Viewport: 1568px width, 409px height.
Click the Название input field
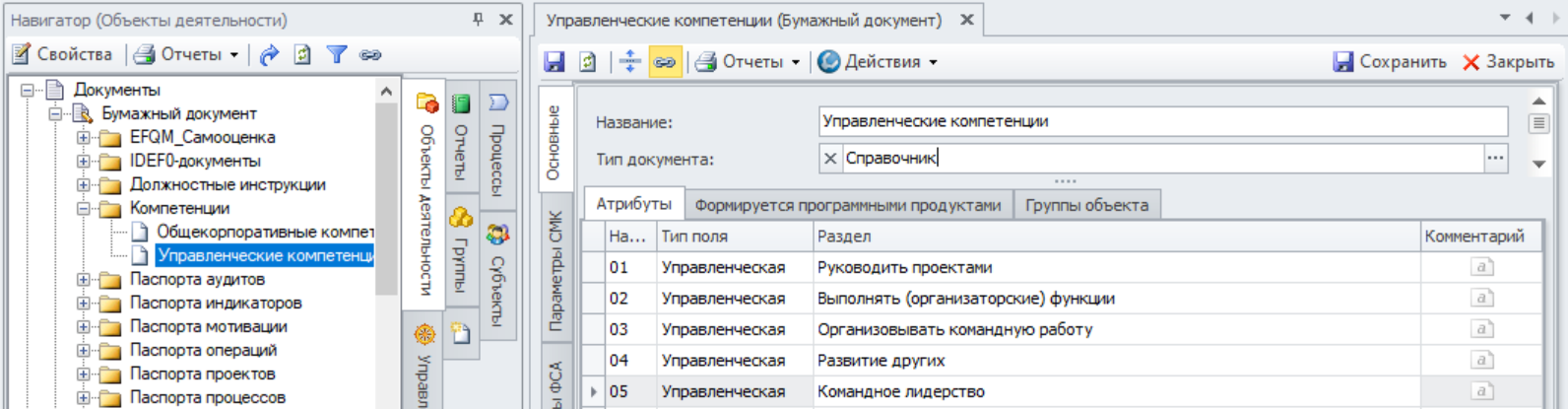[x=1162, y=121]
